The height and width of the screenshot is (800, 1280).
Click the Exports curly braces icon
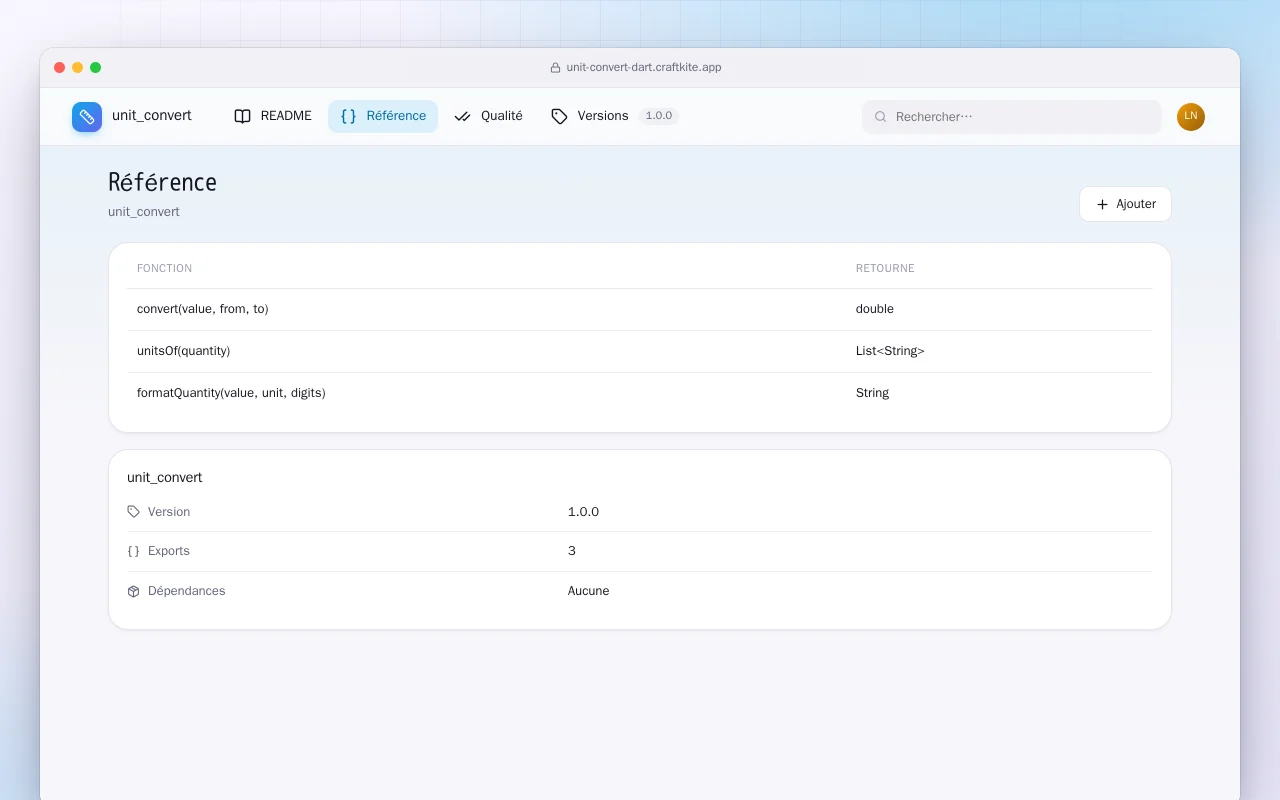[x=134, y=551]
